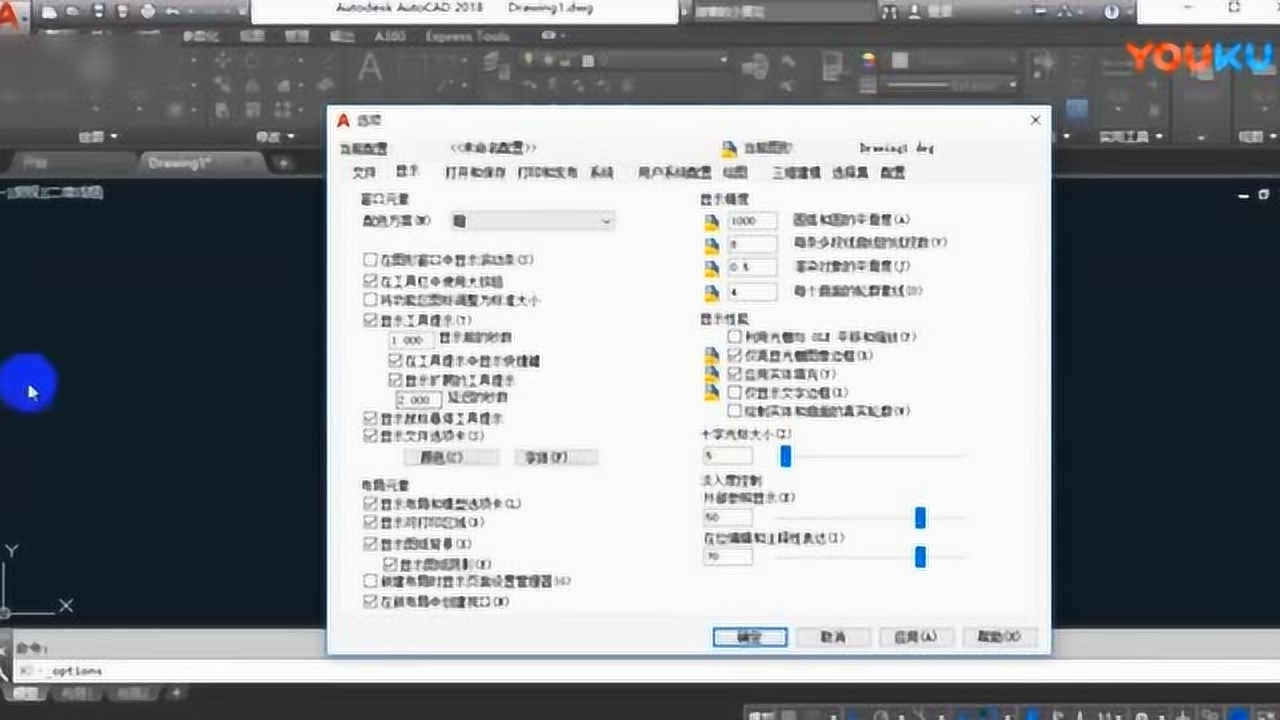Viewport: 1280px width, 720px height.
Task: Open the 配色方案 color scheme dropdown
Action: pyautogui.click(x=533, y=221)
